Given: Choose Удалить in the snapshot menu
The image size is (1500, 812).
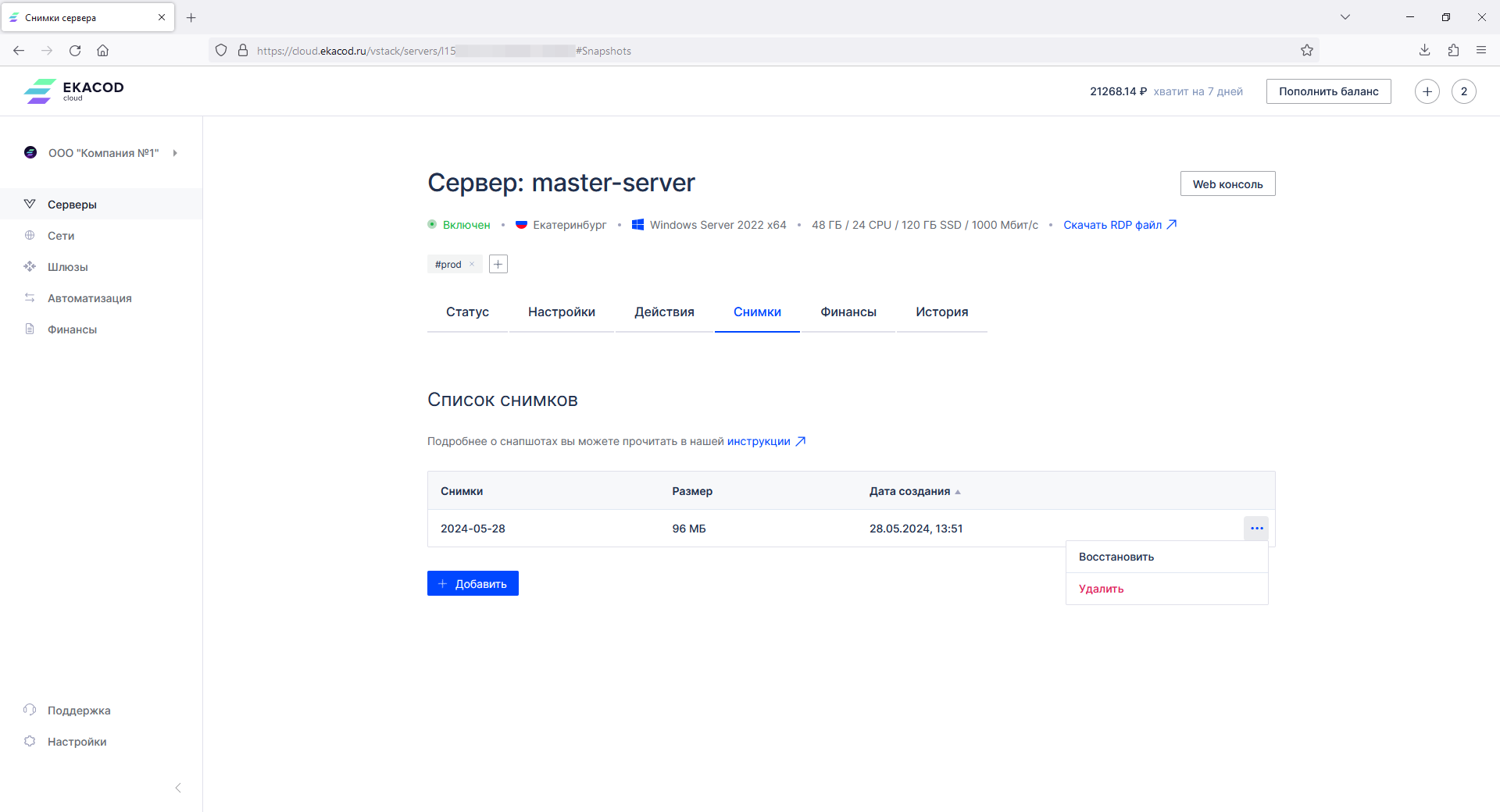Looking at the screenshot, I should point(1101,589).
